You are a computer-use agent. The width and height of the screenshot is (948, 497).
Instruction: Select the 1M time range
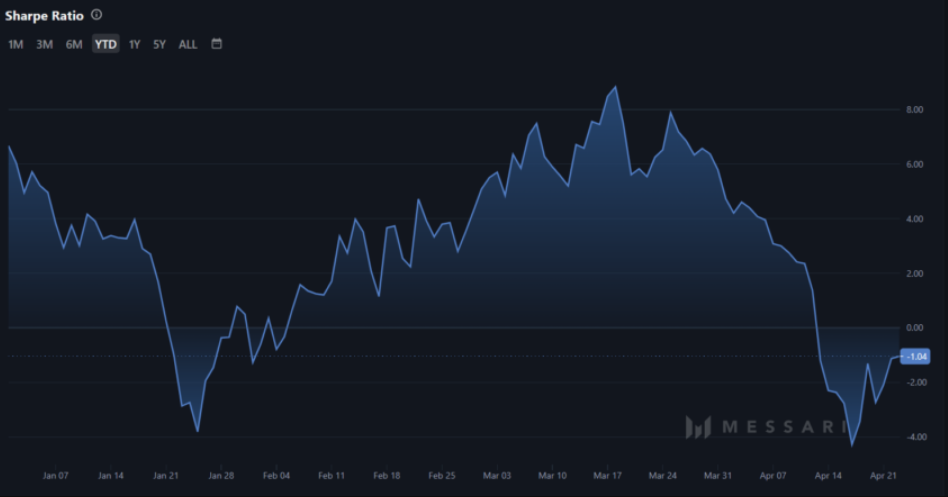click(16, 44)
